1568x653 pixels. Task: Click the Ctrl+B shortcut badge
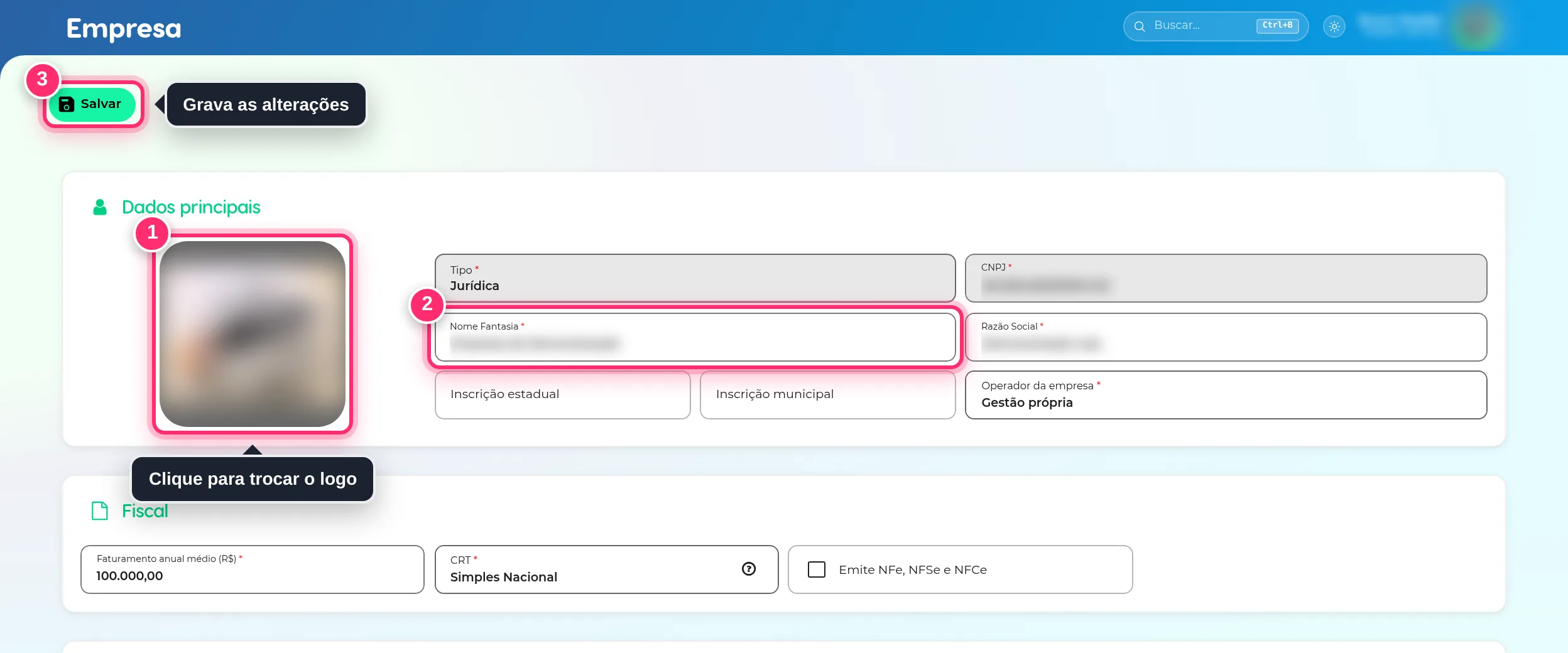[x=1277, y=26]
